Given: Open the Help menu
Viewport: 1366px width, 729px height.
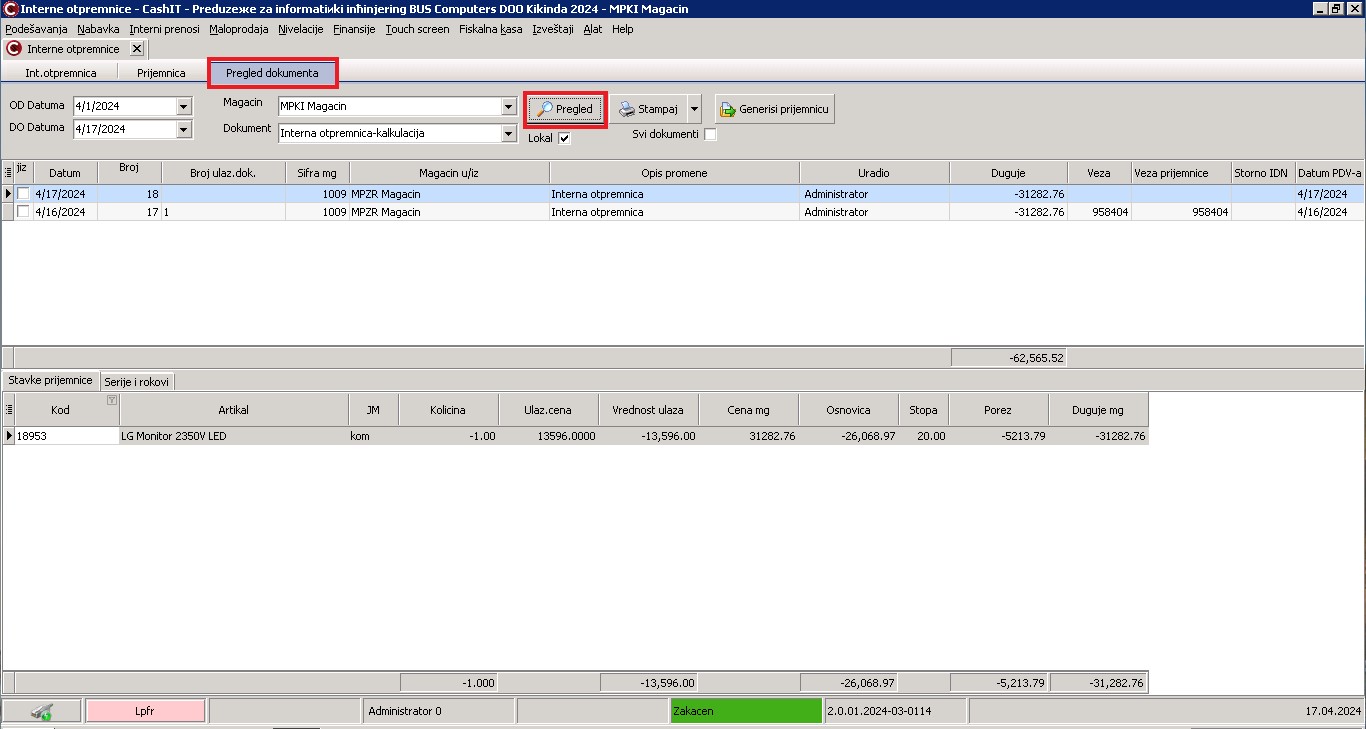Looking at the screenshot, I should click(x=623, y=29).
